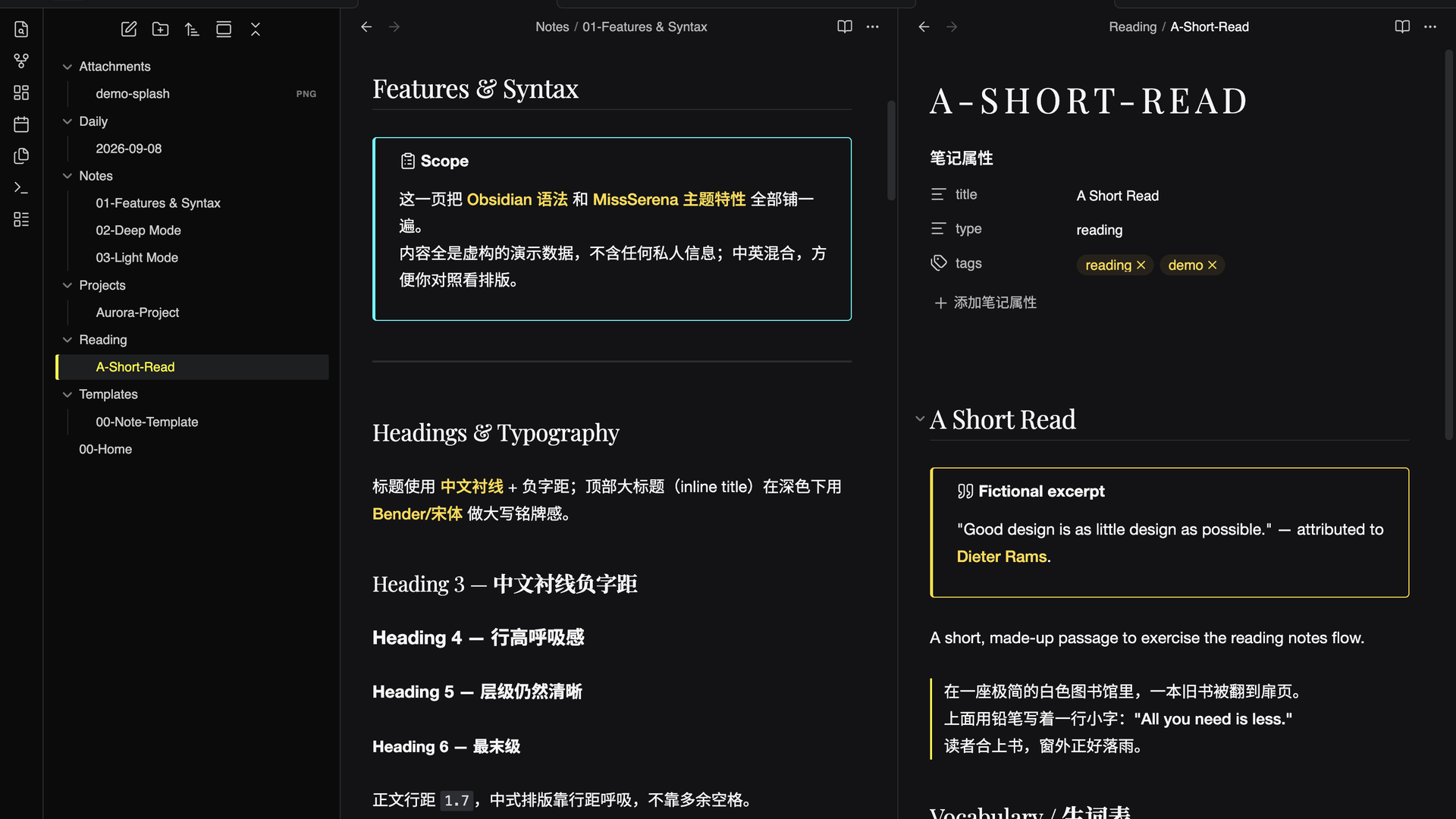
Task: Add a new note property
Action: (985, 303)
